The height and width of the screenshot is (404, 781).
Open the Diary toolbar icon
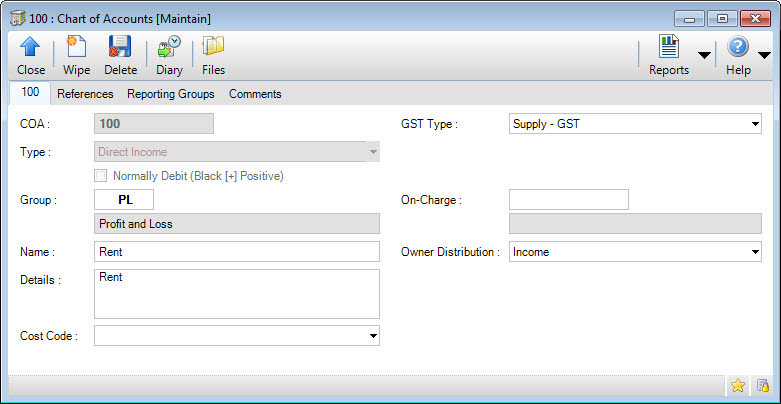[x=169, y=48]
